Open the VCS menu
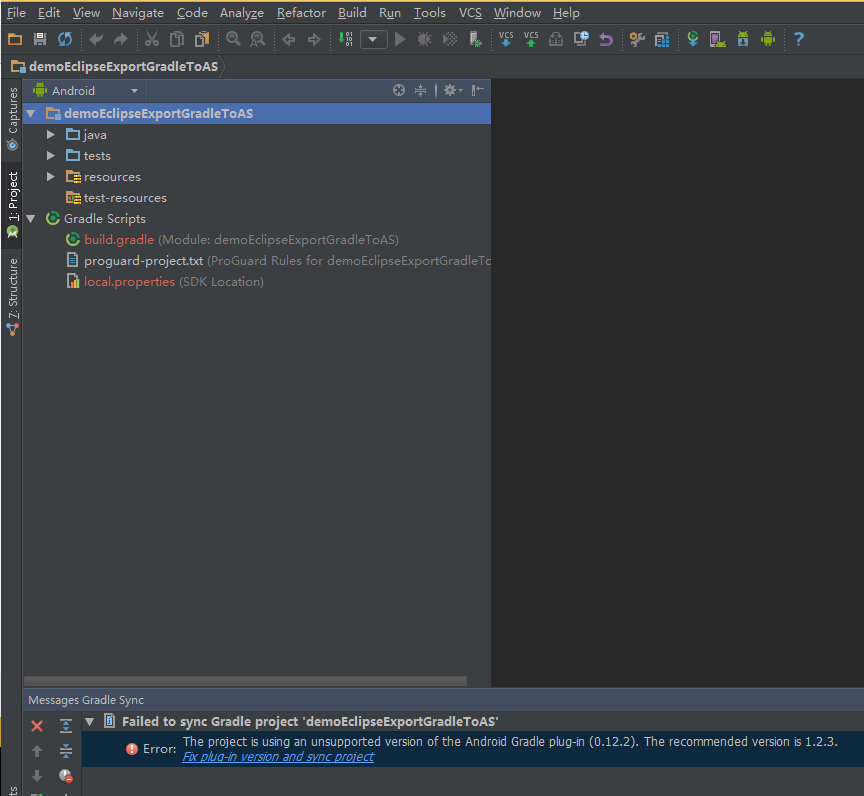 (470, 13)
